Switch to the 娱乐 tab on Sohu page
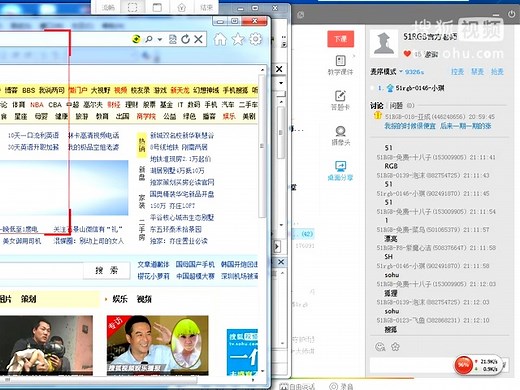520x390 pixels. (x=120, y=299)
